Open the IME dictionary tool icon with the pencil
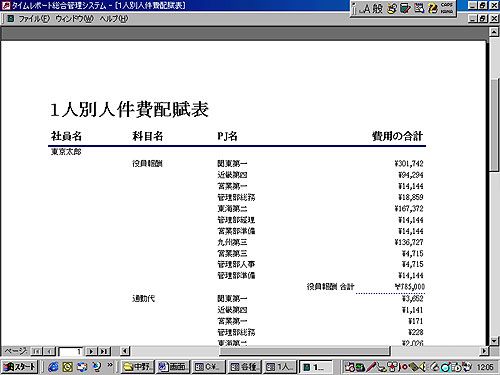 405,8
